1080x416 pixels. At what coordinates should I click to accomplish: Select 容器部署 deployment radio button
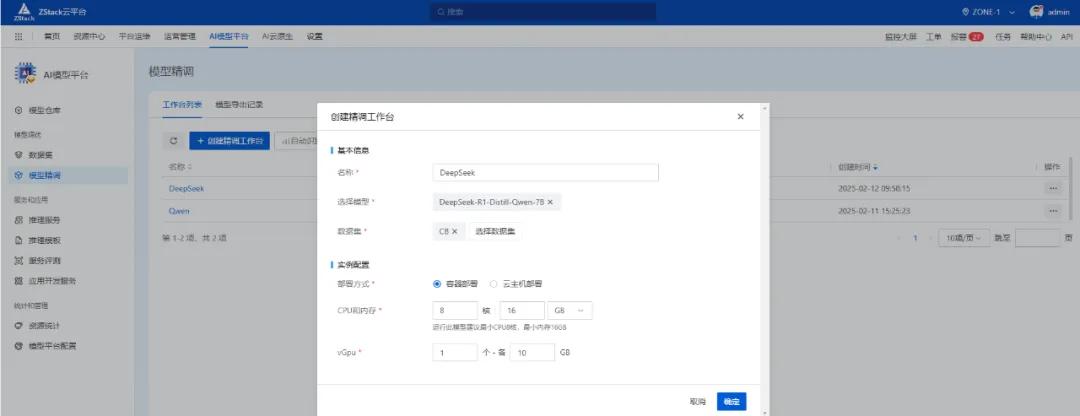[x=437, y=284]
